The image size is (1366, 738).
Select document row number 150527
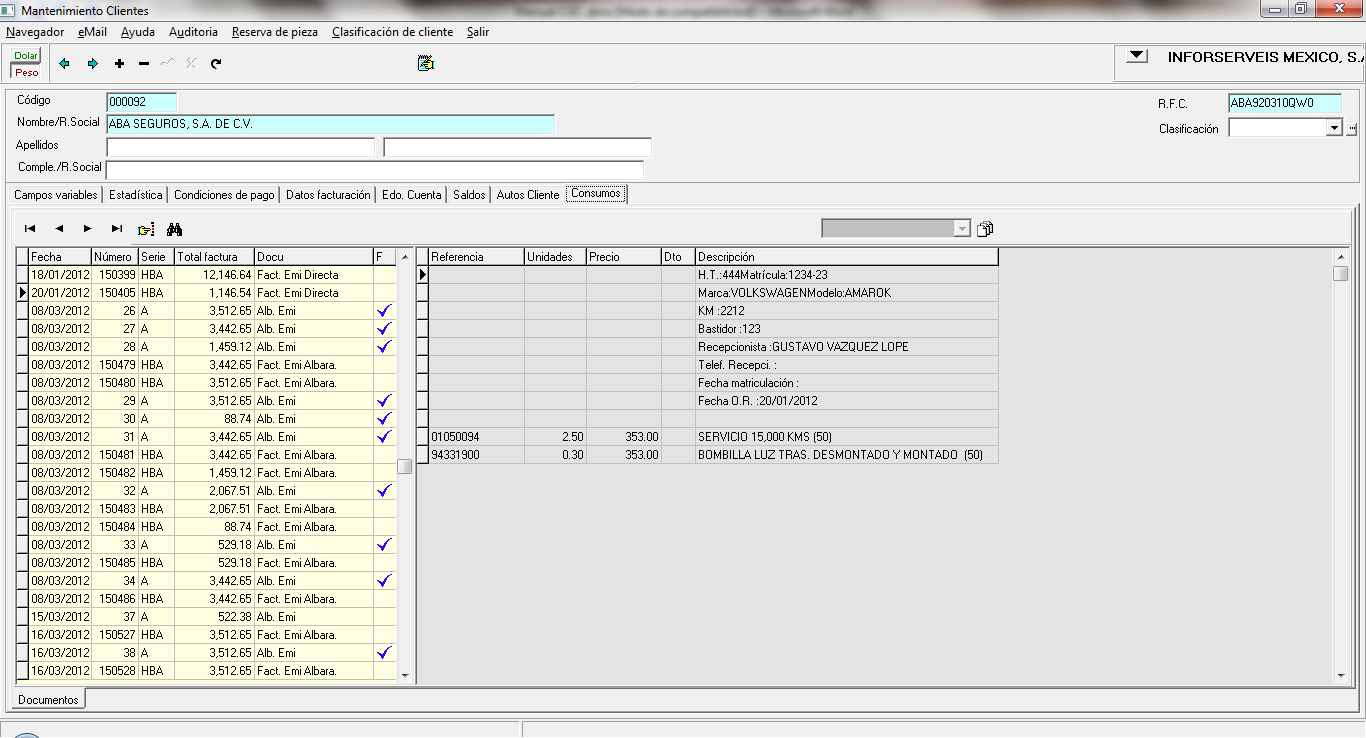click(x=206, y=635)
